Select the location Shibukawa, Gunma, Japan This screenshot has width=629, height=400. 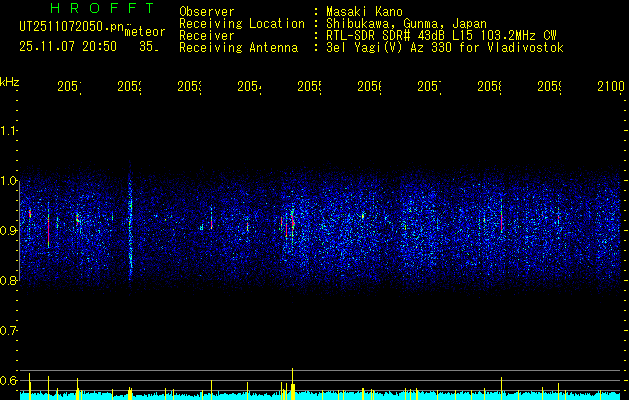click(406, 24)
